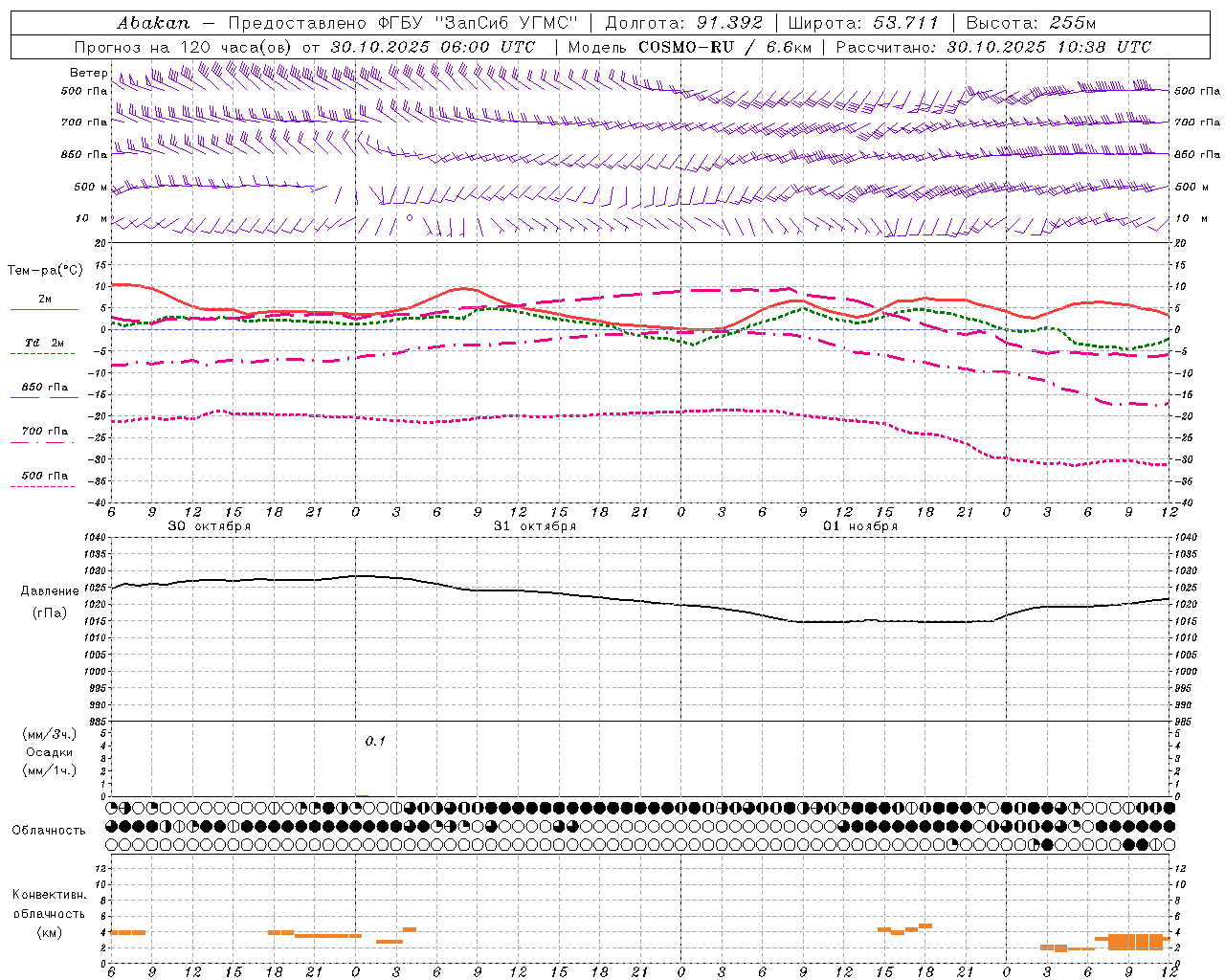Click the left '700 гПа' wind level label
The height and width of the screenshot is (980, 1225).
tap(84, 122)
